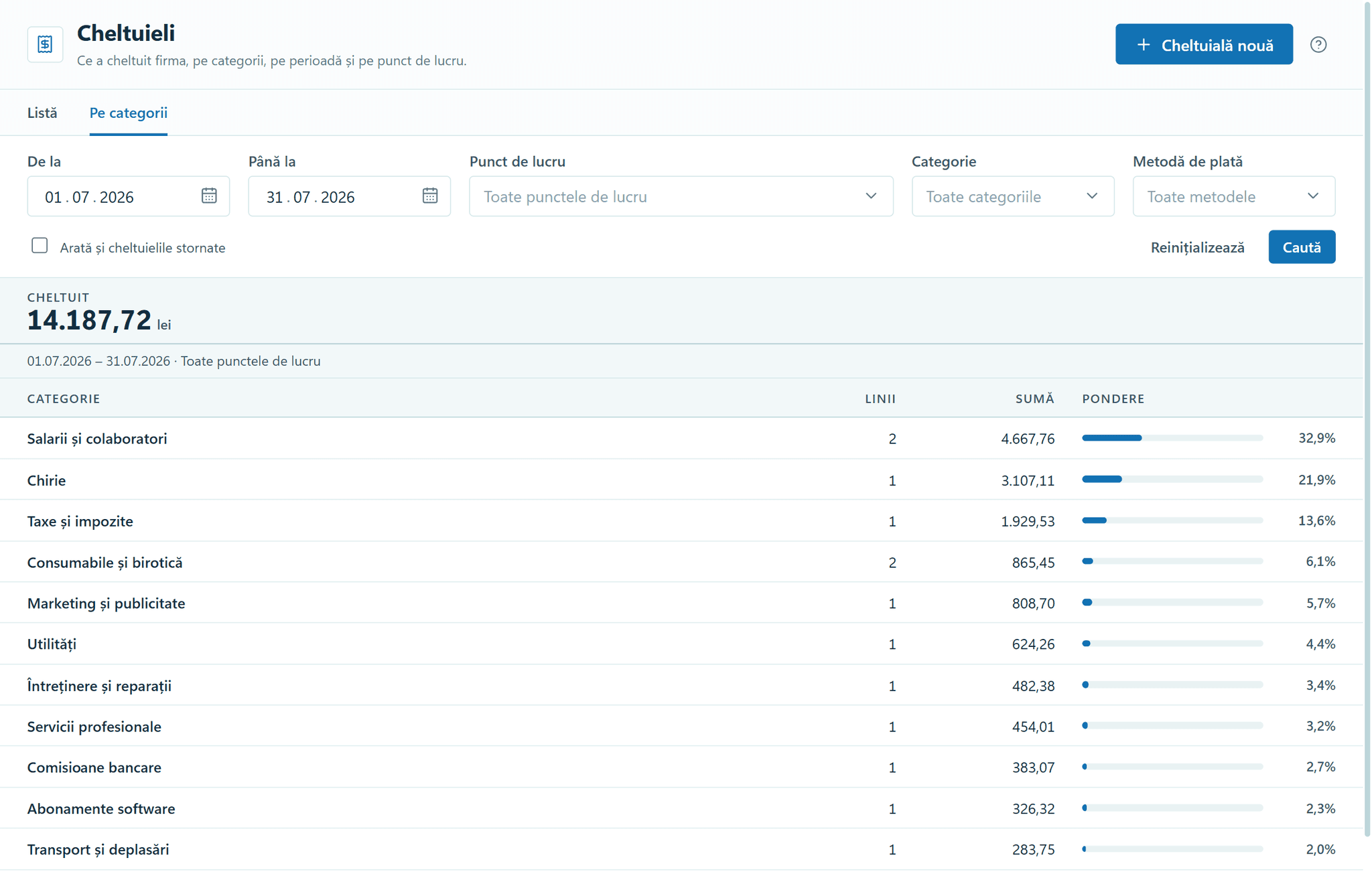Click the Caută button
The width and height of the screenshot is (1372, 874).
click(1302, 247)
